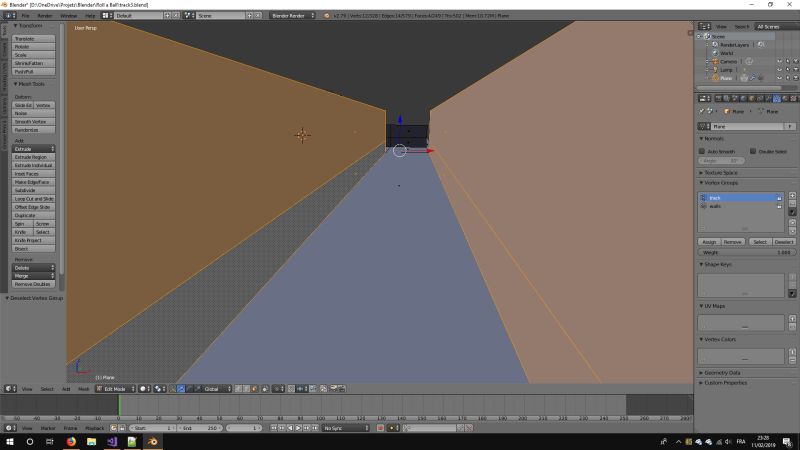Open the Window menu
Image resolution: width=800 pixels, height=450 pixels.
click(68, 16)
